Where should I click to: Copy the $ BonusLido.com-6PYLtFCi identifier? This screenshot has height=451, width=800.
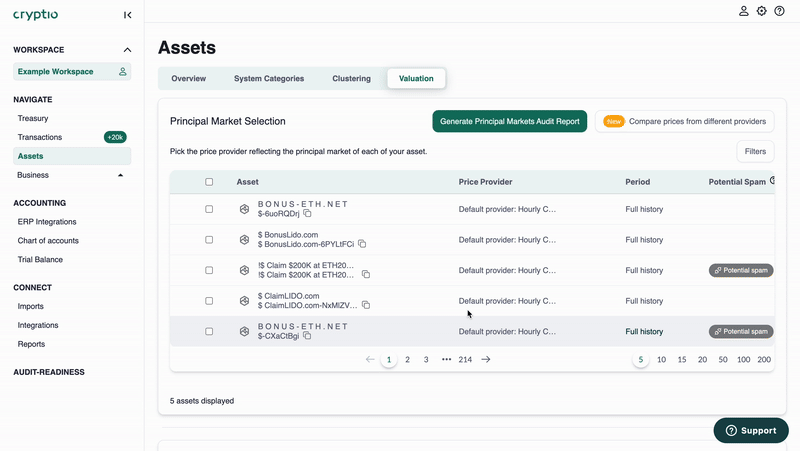coord(362,244)
